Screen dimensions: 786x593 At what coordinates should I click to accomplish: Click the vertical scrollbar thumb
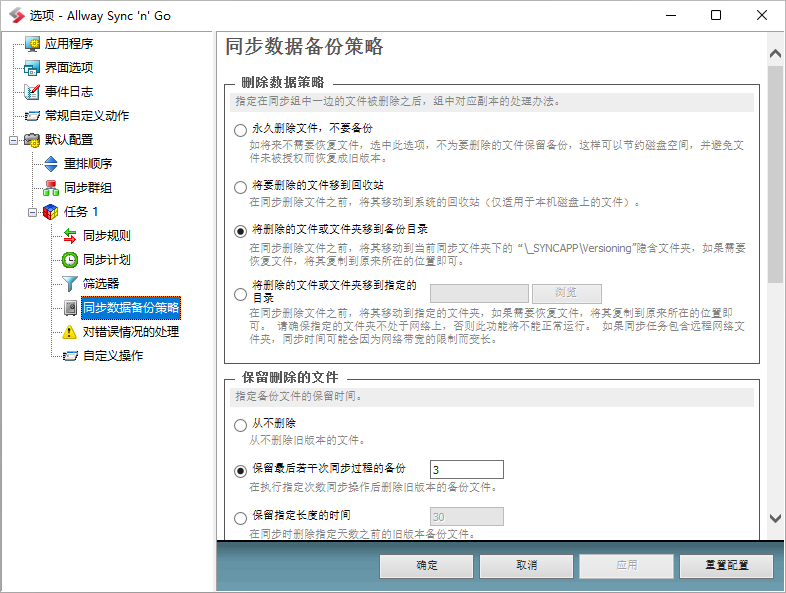pos(775,174)
